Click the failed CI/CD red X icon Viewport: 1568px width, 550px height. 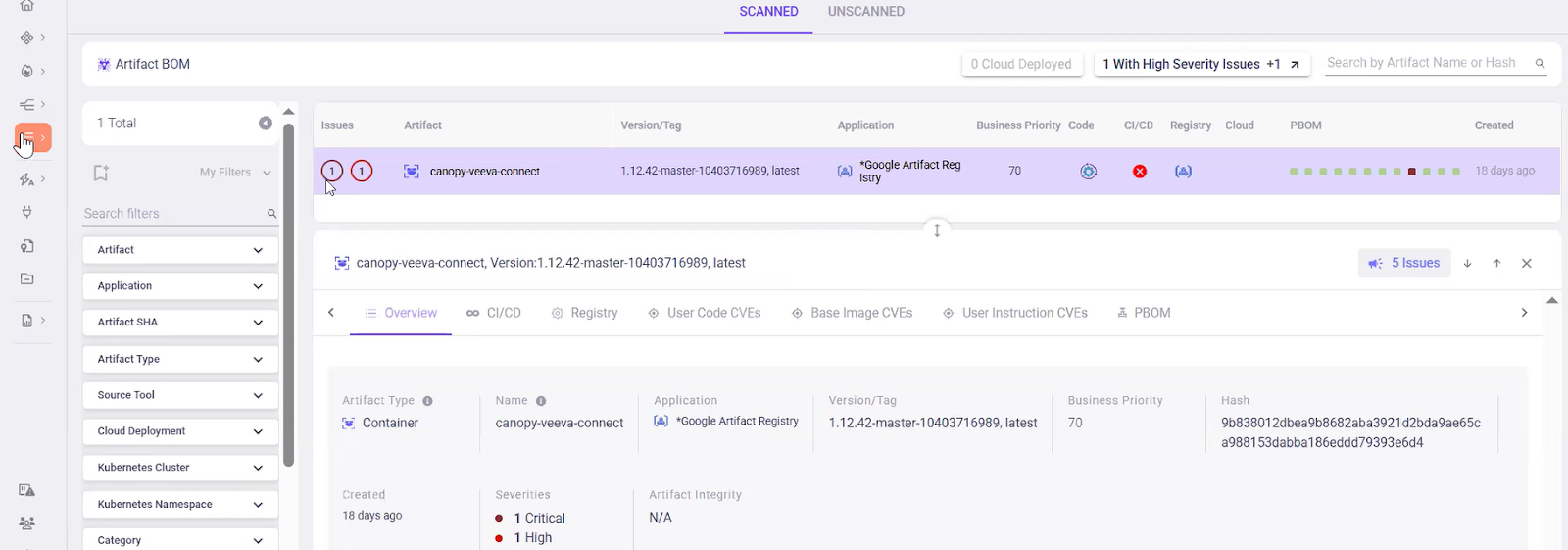(1139, 172)
